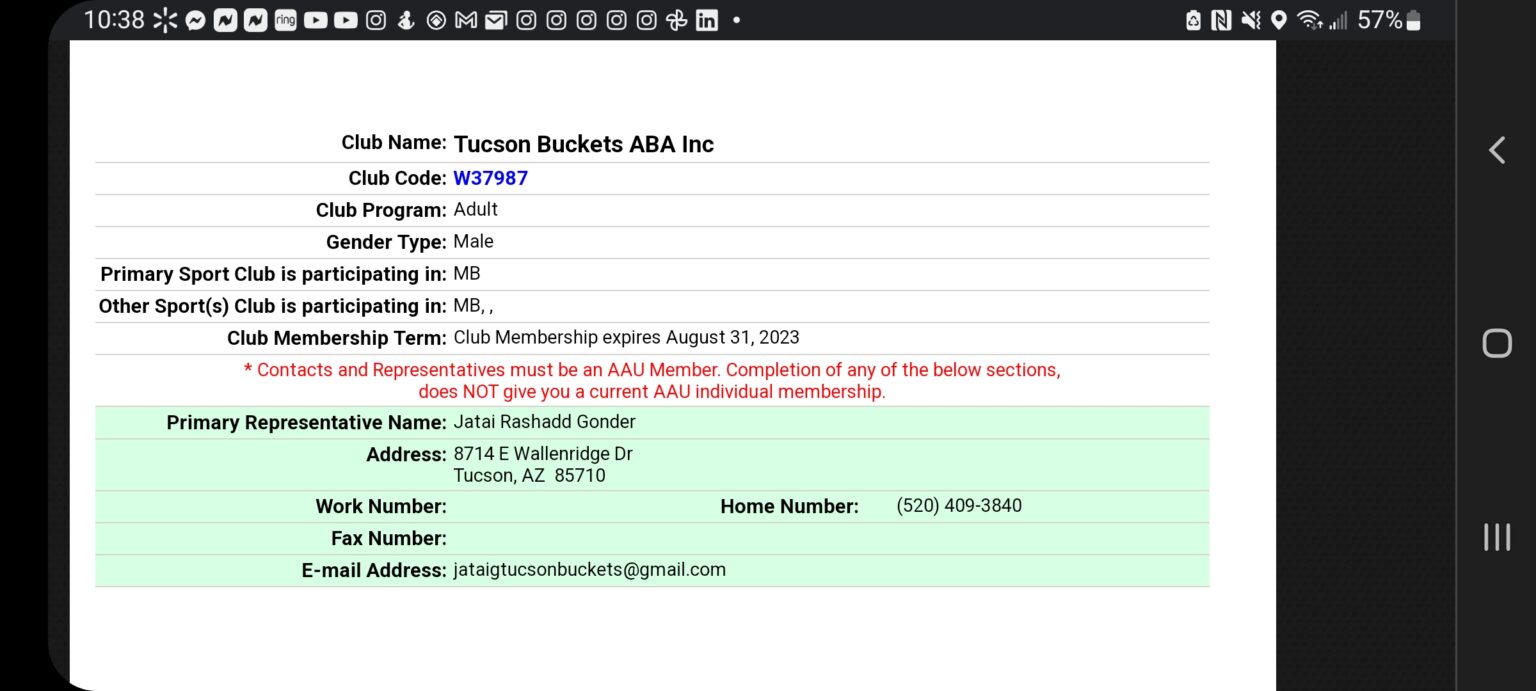The height and width of the screenshot is (691, 1536).
Task: Tap the YouTube notification icon beside Ring
Action: [x=316, y=20]
